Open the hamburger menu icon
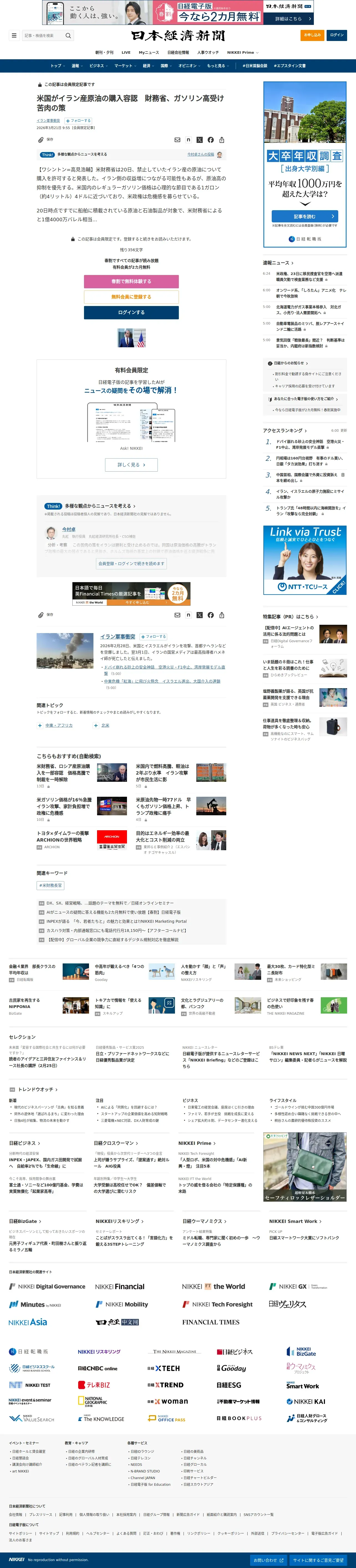 tap(14, 35)
